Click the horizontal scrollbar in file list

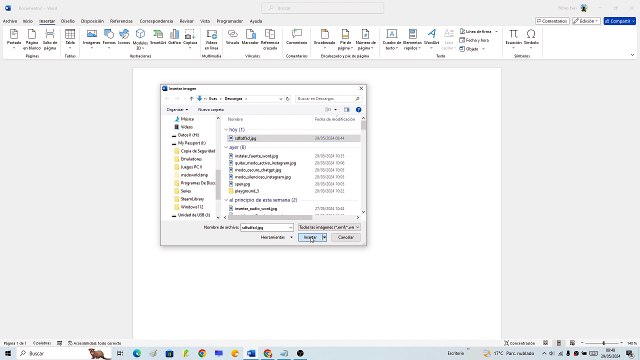click(x=269, y=218)
